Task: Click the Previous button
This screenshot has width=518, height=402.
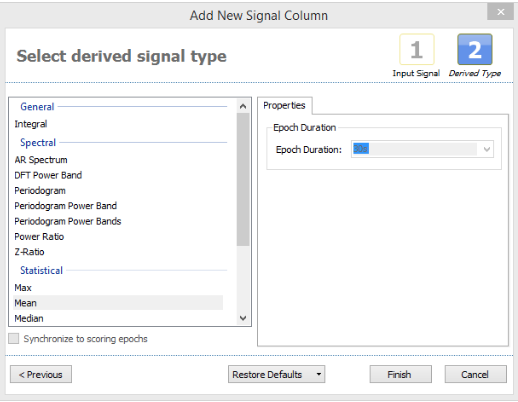Action: pos(41,374)
